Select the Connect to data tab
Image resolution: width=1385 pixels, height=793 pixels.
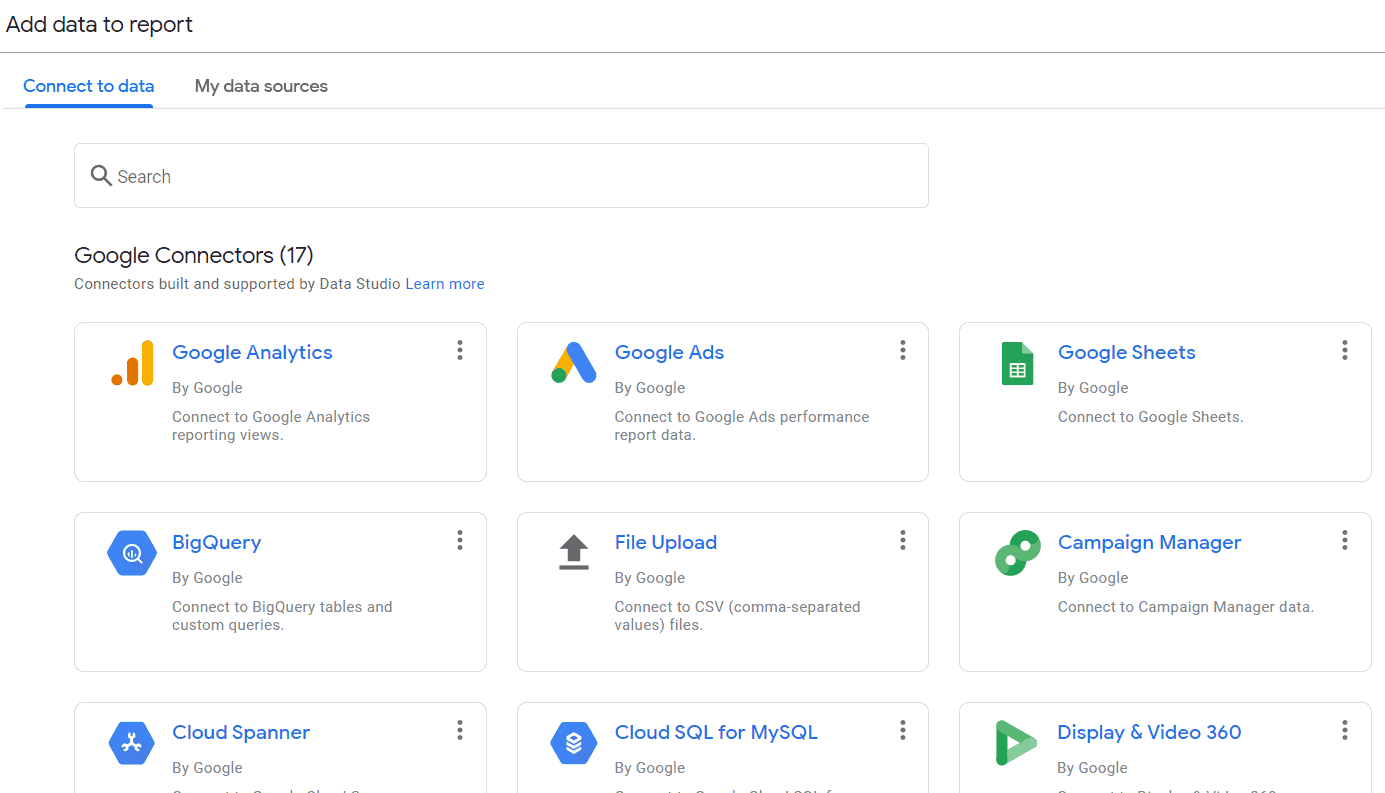[88, 86]
